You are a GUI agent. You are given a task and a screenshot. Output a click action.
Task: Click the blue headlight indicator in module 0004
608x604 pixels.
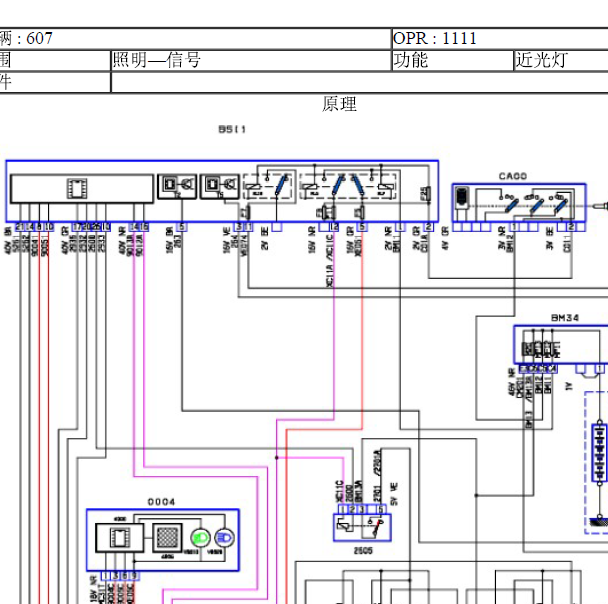(x=224, y=538)
